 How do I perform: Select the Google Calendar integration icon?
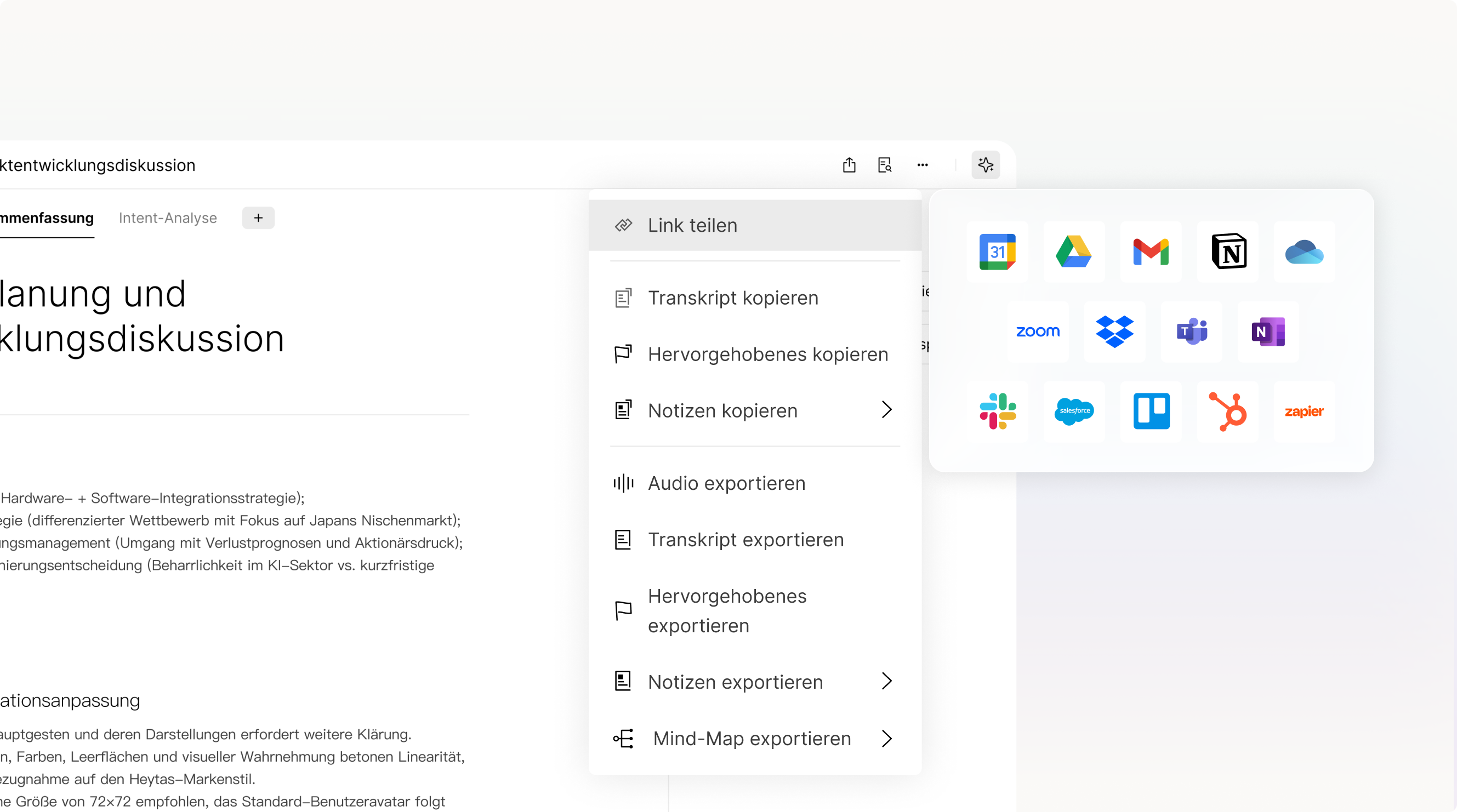tap(998, 251)
